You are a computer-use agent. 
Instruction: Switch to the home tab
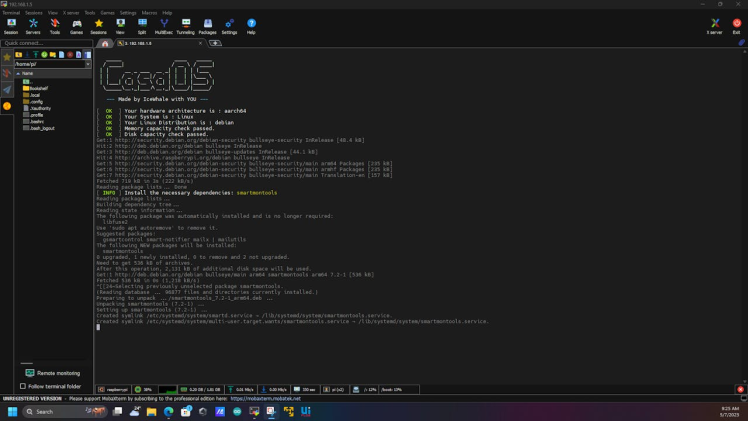click(105, 44)
